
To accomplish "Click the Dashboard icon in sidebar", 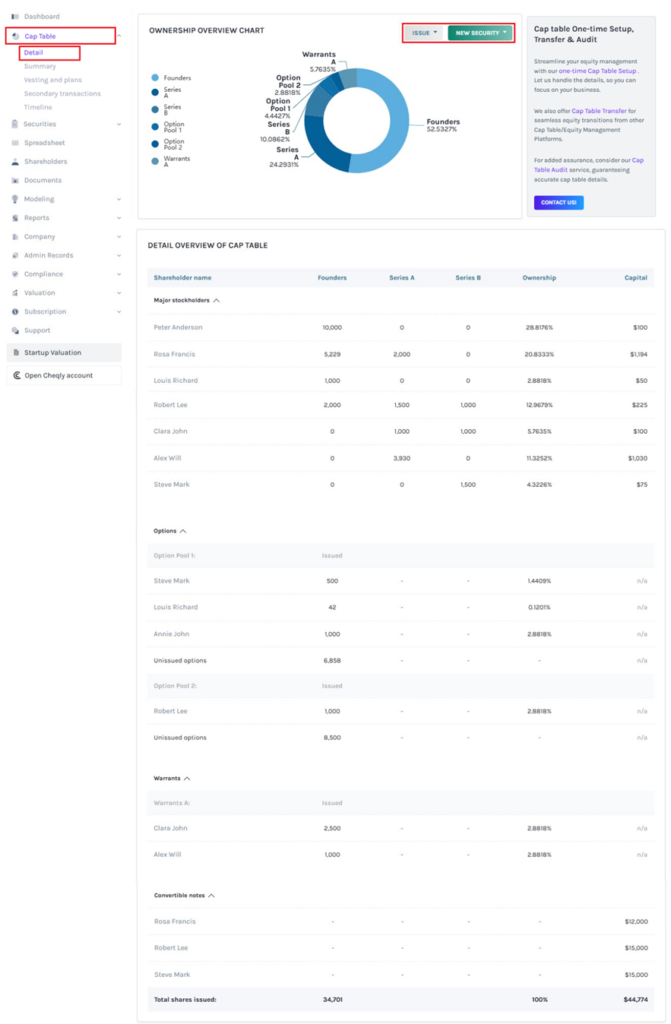I will [x=15, y=17].
